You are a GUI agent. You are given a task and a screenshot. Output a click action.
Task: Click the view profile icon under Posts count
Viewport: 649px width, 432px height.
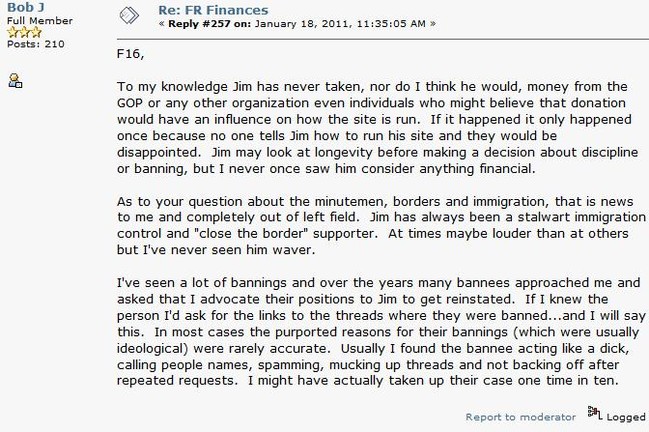pyautogui.click(x=15, y=81)
